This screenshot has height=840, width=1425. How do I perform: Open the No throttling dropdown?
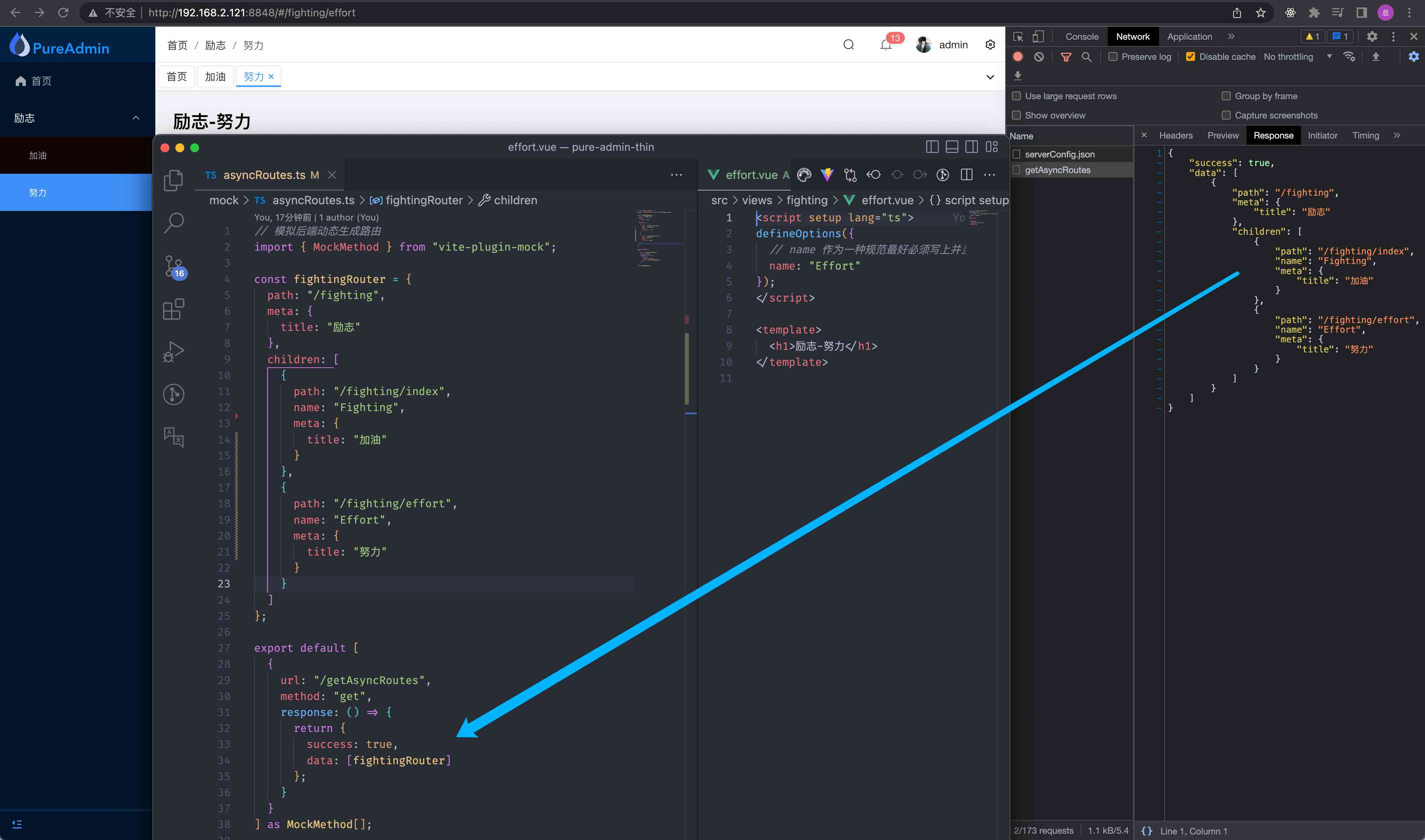pos(1296,56)
